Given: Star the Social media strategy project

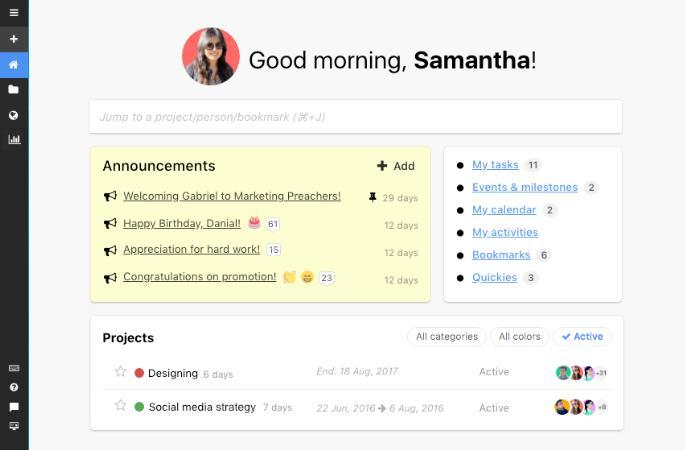Looking at the screenshot, I should tap(120, 406).
